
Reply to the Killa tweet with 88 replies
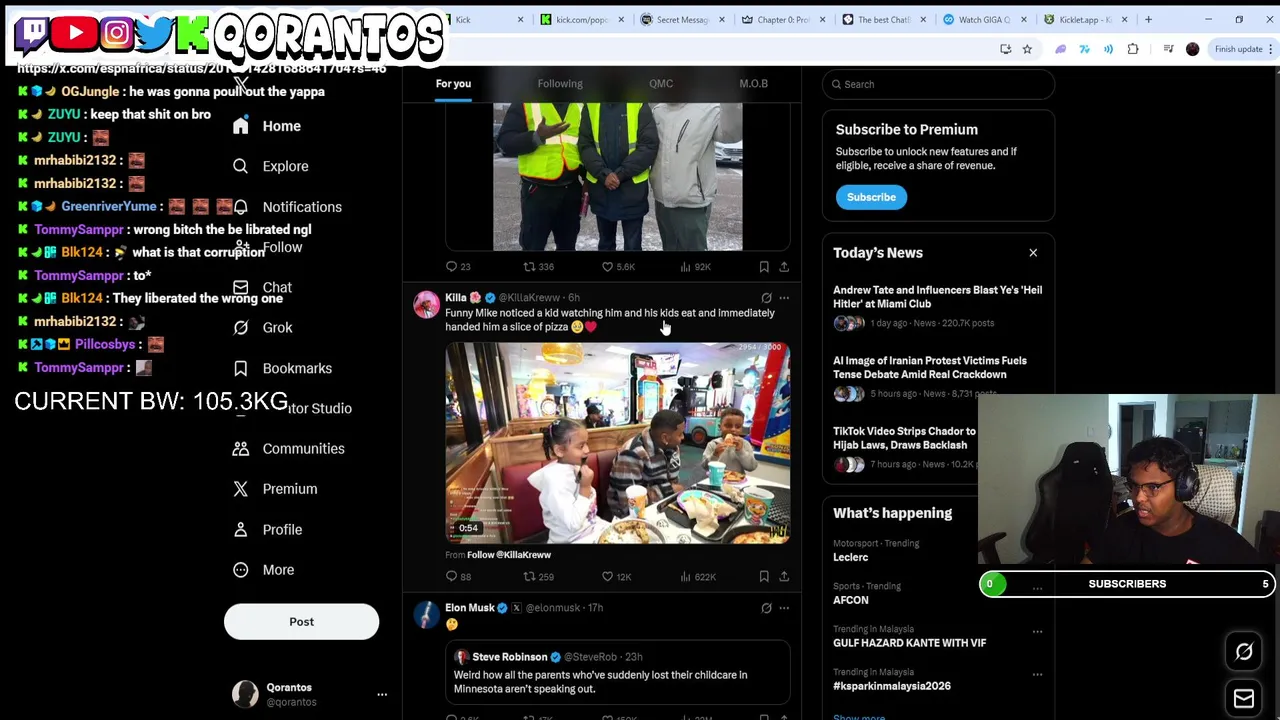[458, 577]
